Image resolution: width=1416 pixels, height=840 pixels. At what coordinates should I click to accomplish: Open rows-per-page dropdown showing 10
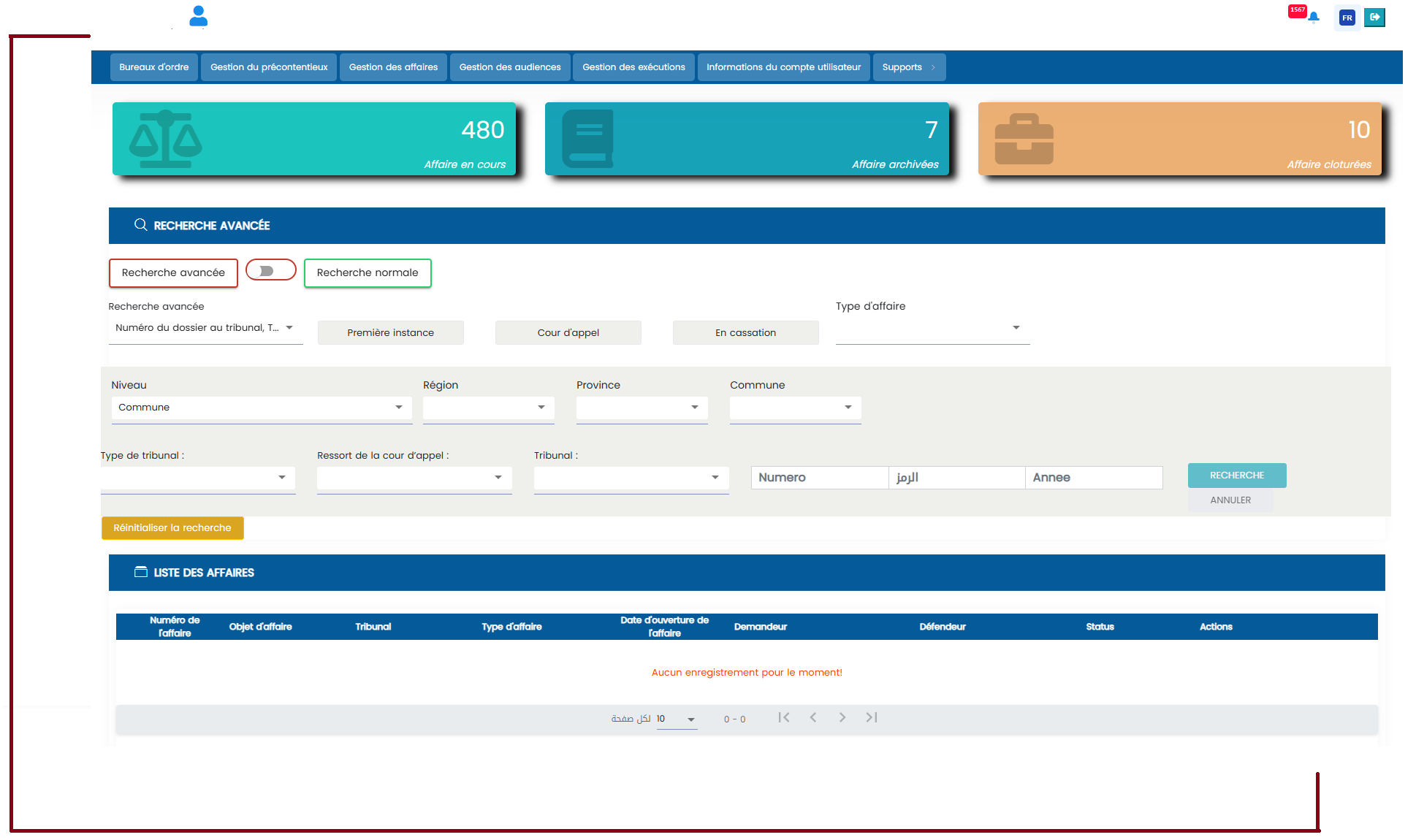click(677, 719)
